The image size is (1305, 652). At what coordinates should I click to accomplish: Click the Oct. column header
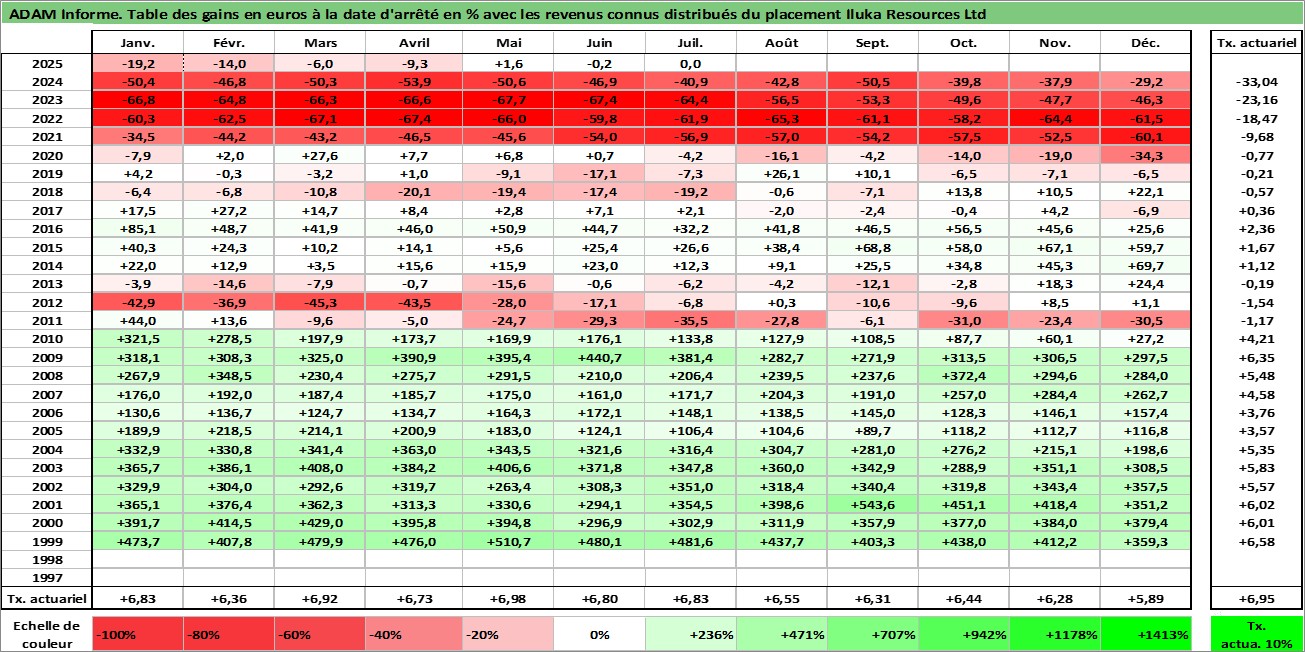[x=964, y=43]
